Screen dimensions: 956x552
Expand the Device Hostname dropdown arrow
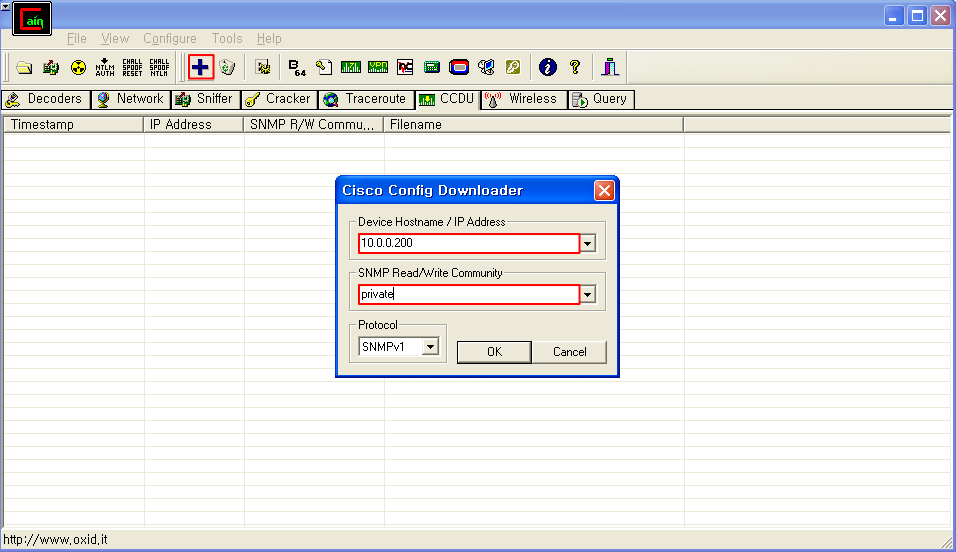[588, 244]
